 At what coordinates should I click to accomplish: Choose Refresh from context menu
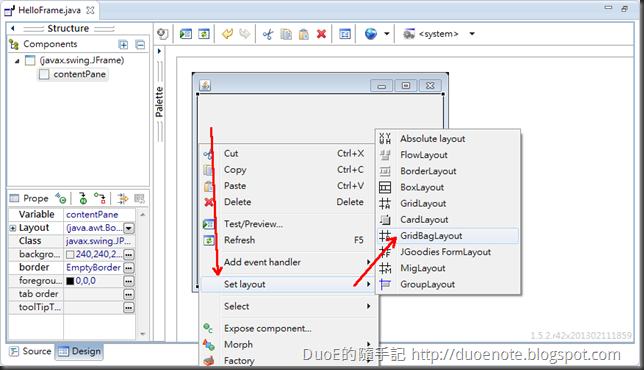(x=288, y=240)
